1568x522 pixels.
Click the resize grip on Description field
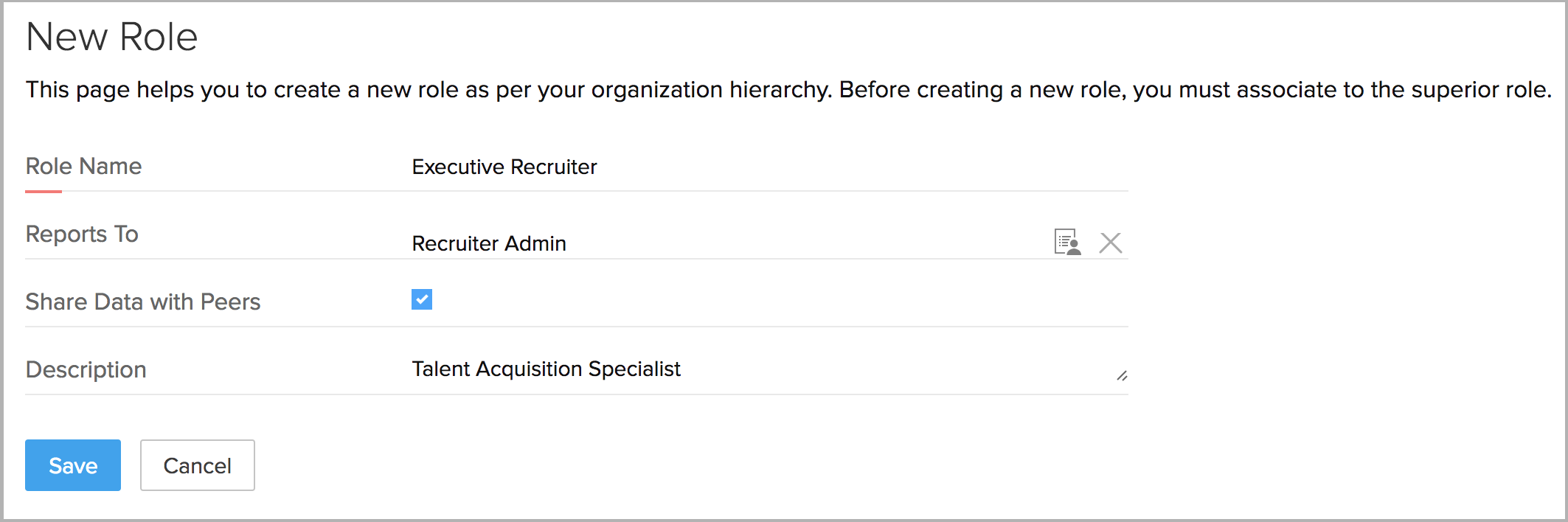[x=1121, y=377]
